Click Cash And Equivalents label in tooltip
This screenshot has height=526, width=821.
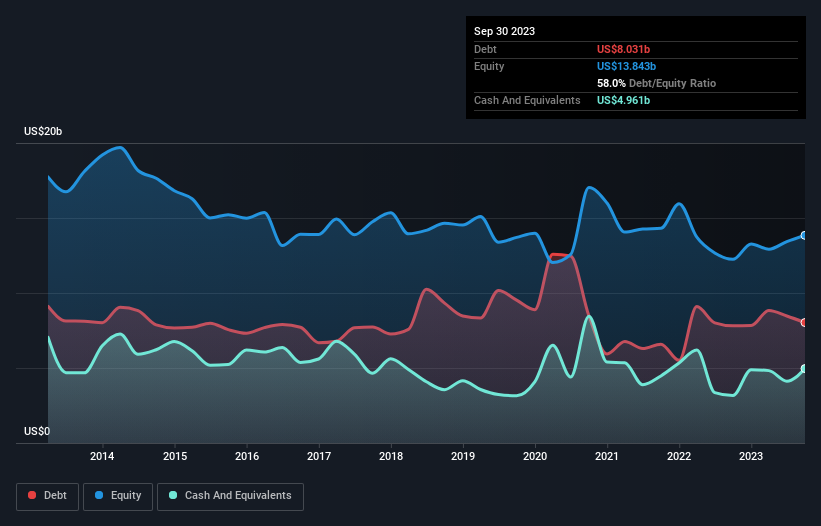pos(527,100)
